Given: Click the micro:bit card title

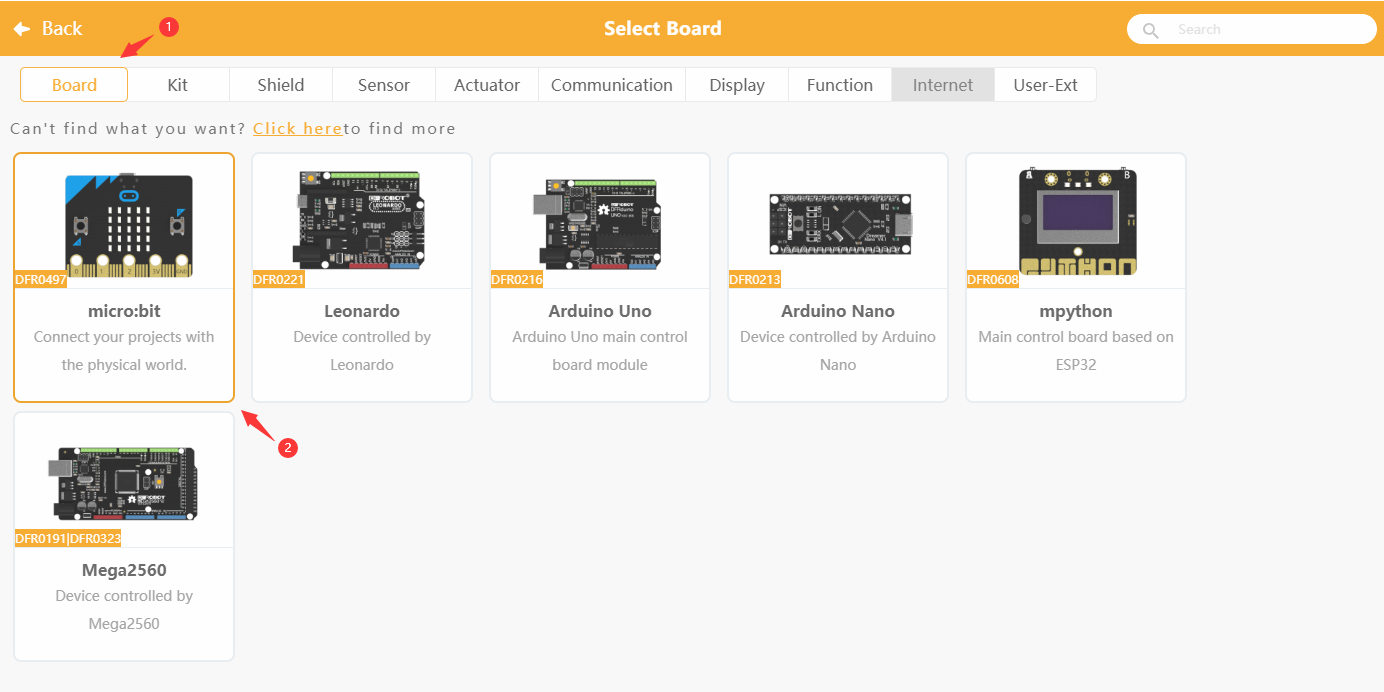Looking at the screenshot, I should coord(124,311).
